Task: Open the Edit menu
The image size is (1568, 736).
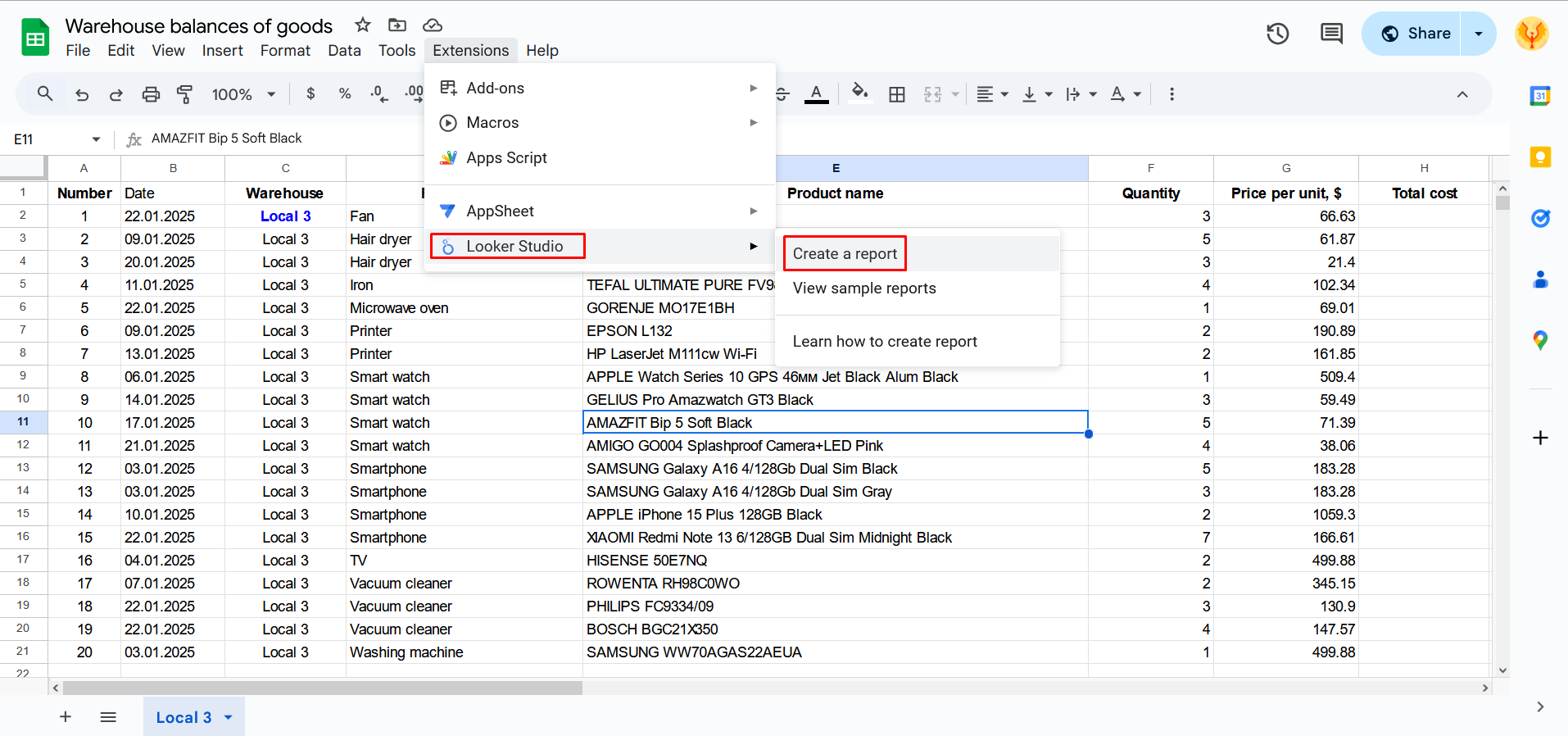Action: point(121,51)
